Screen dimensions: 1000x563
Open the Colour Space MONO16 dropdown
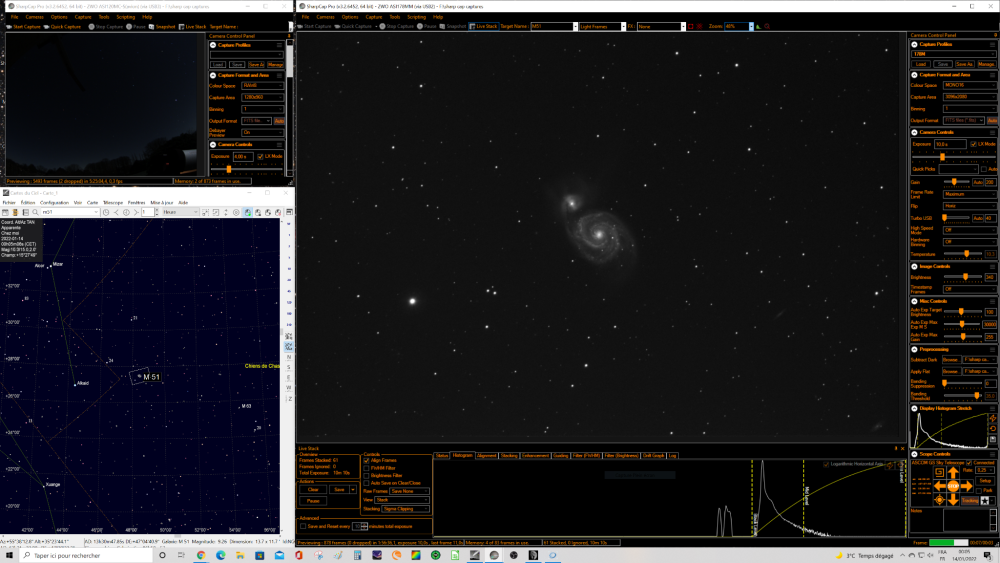pos(969,85)
